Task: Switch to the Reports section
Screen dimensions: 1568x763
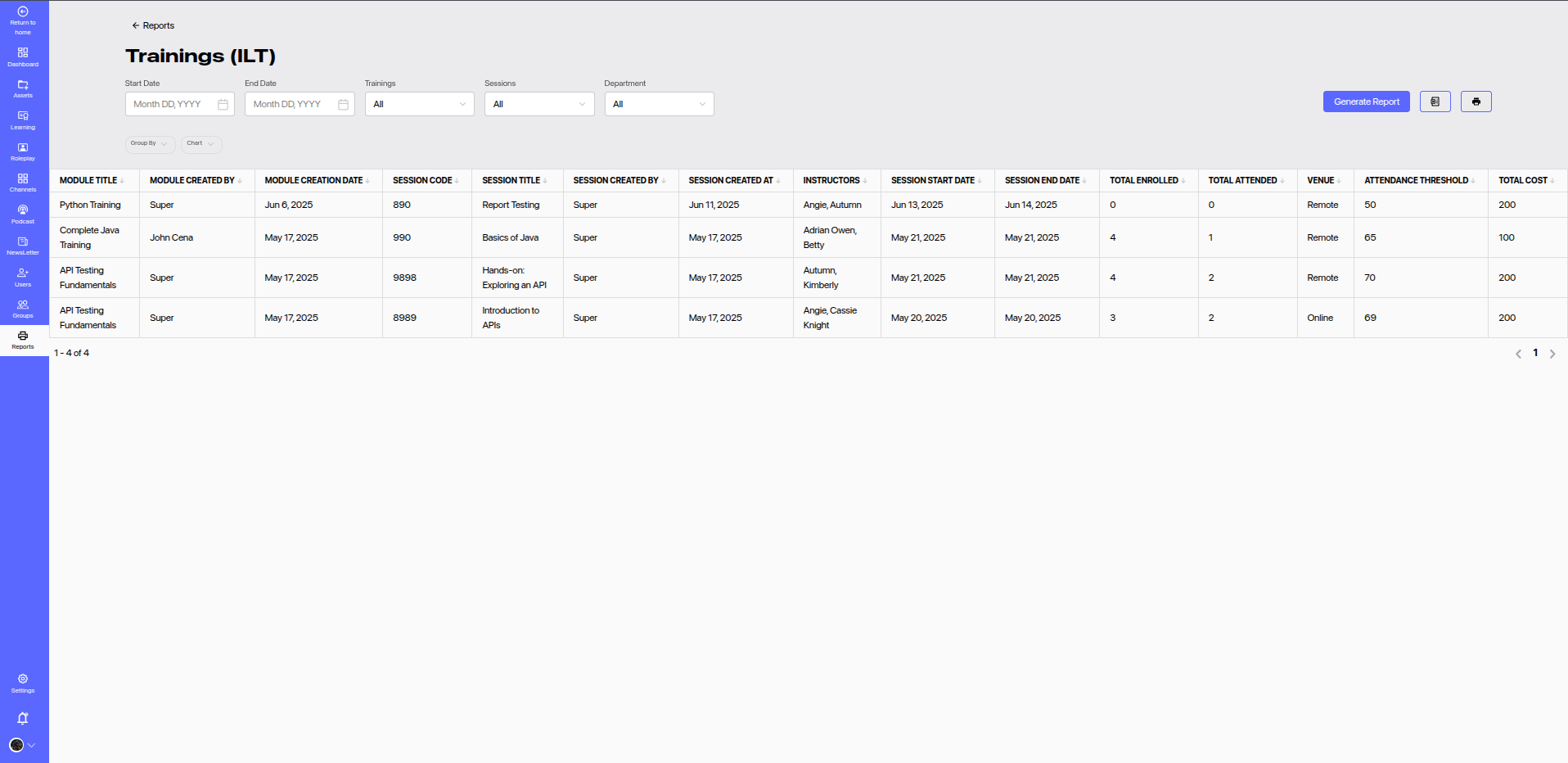Action: click(x=23, y=340)
